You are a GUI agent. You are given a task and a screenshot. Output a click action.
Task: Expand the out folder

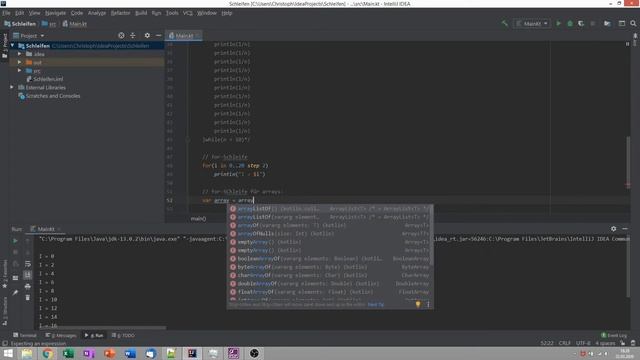coord(20,62)
